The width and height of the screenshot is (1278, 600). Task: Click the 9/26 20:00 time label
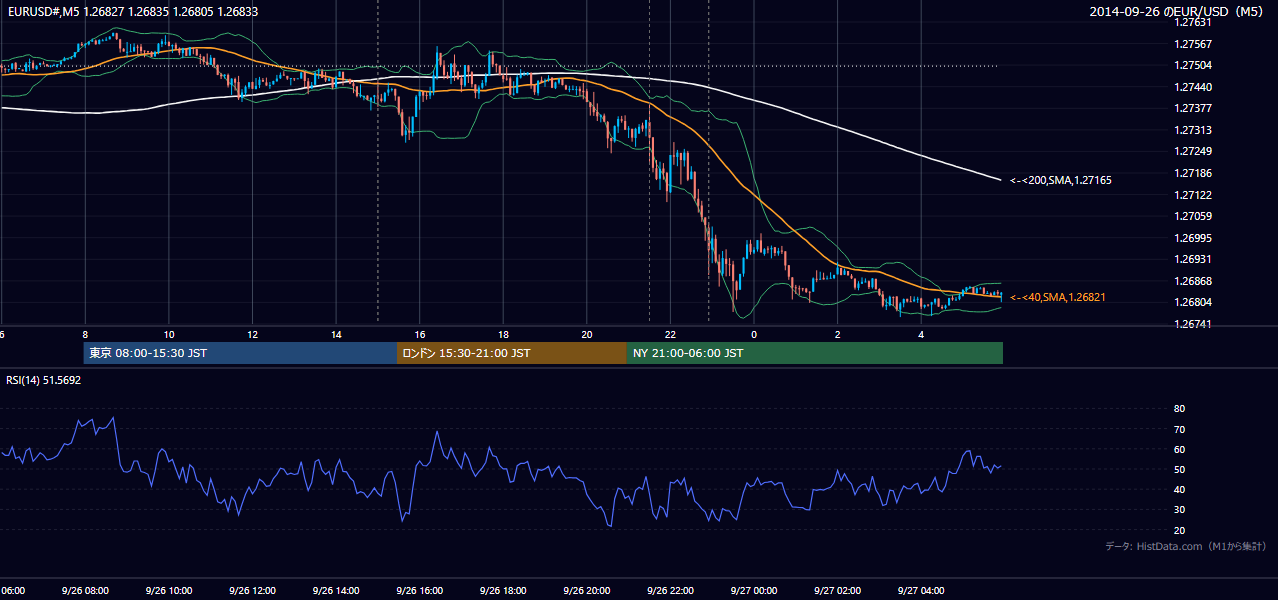[x=587, y=590]
